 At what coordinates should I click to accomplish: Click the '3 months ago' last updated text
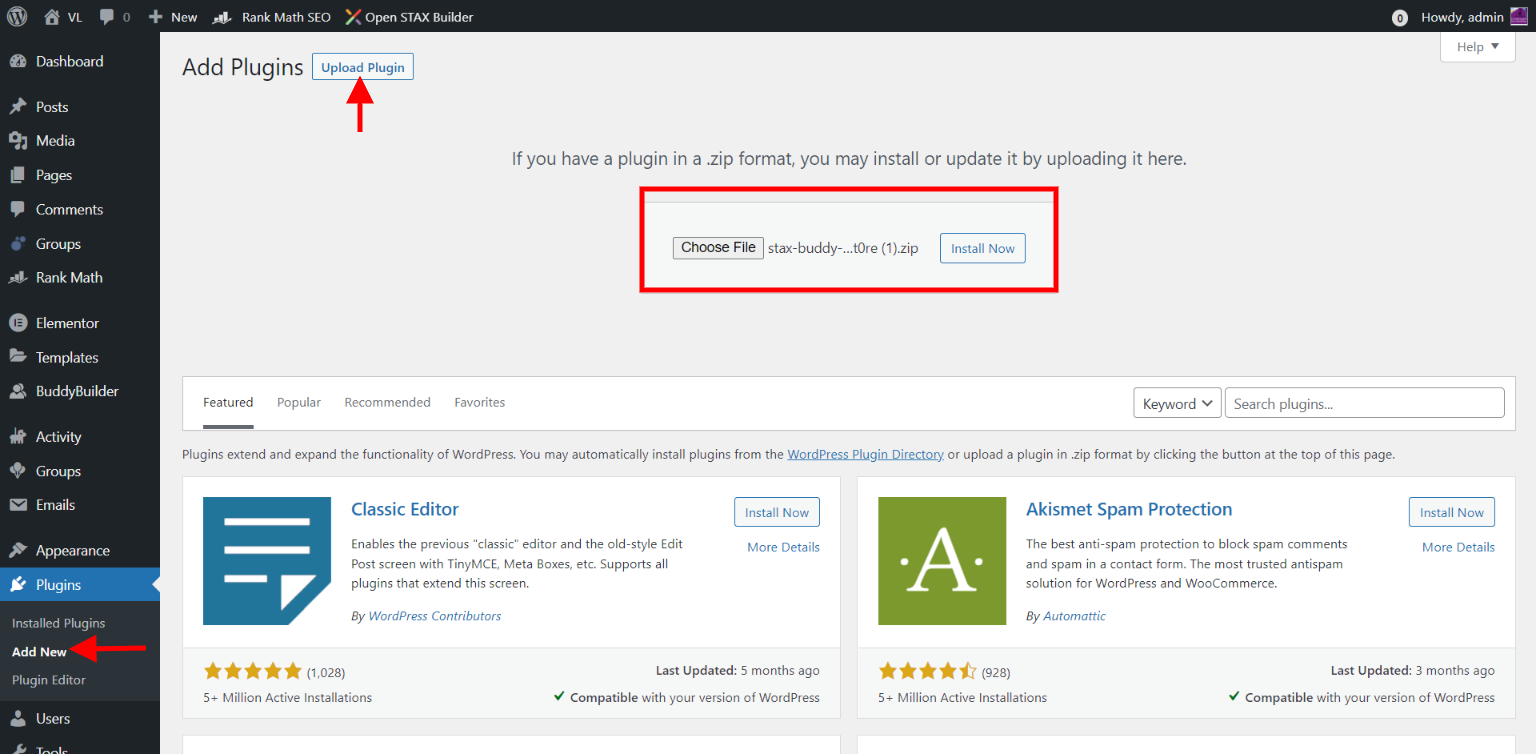(1455, 671)
